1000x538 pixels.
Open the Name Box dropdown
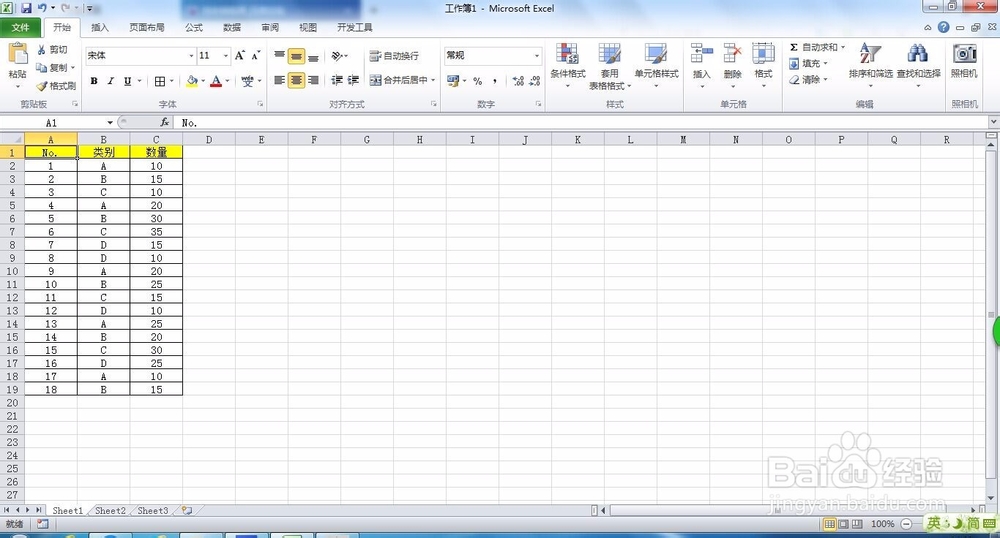[110, 122]
